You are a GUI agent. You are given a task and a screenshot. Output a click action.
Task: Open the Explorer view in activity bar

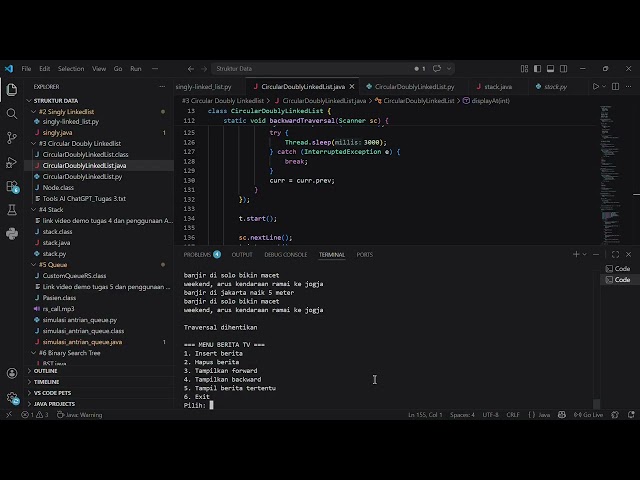[x=12, y=90]
